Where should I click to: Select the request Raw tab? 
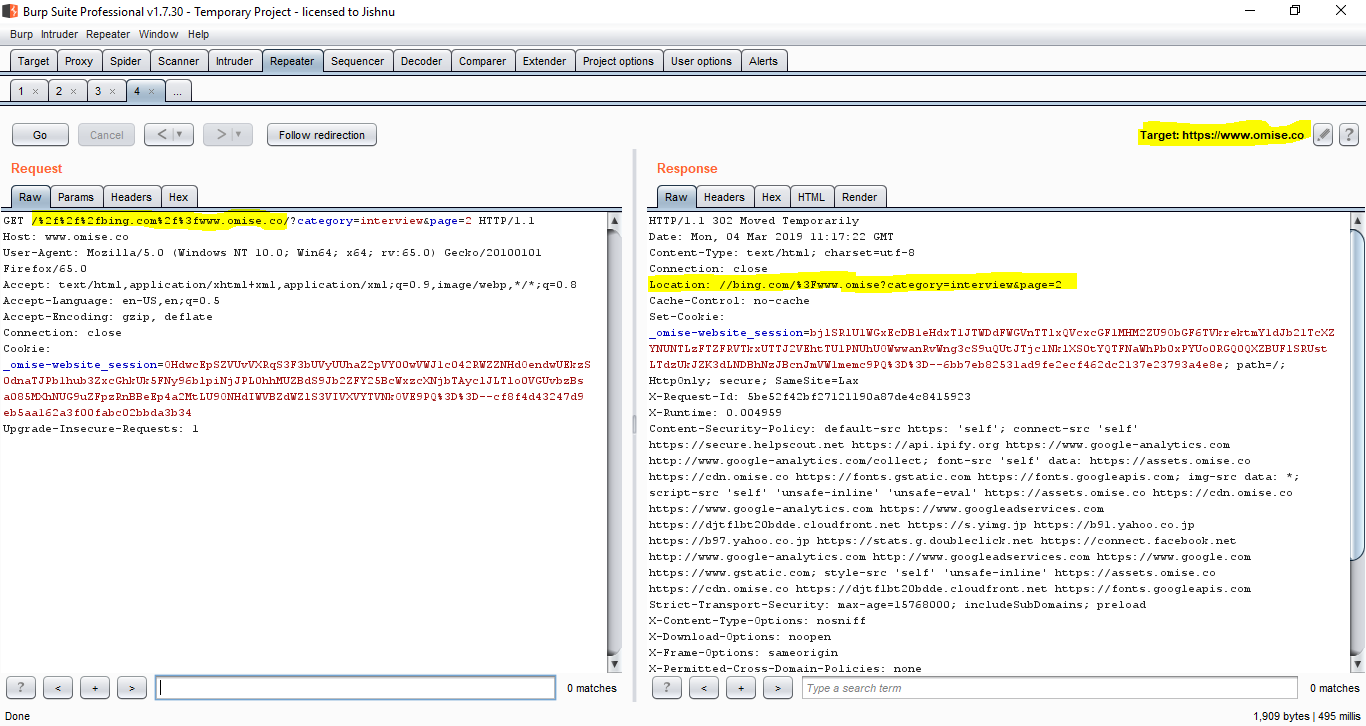pyautogui.click(x=30, y=197)
